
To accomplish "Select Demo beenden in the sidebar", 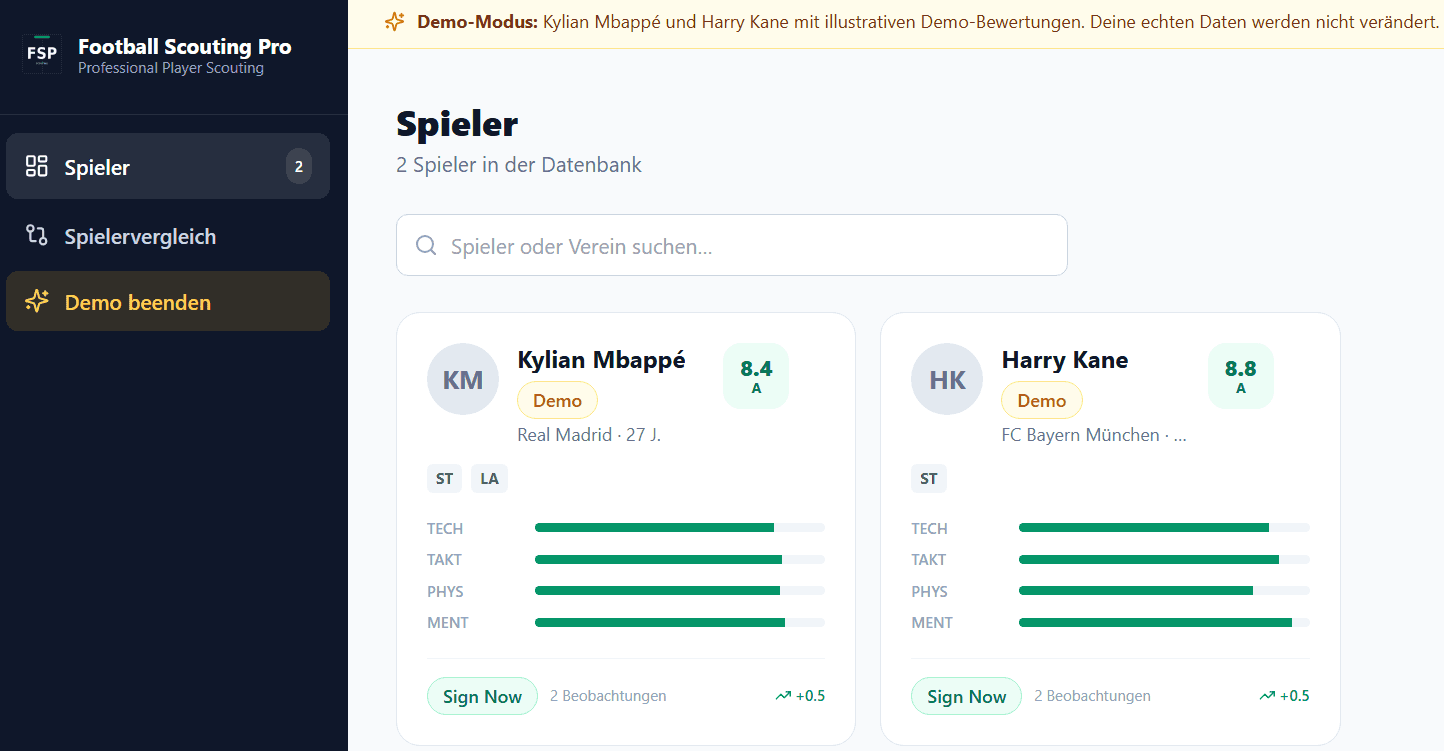I will coord(168,302).
